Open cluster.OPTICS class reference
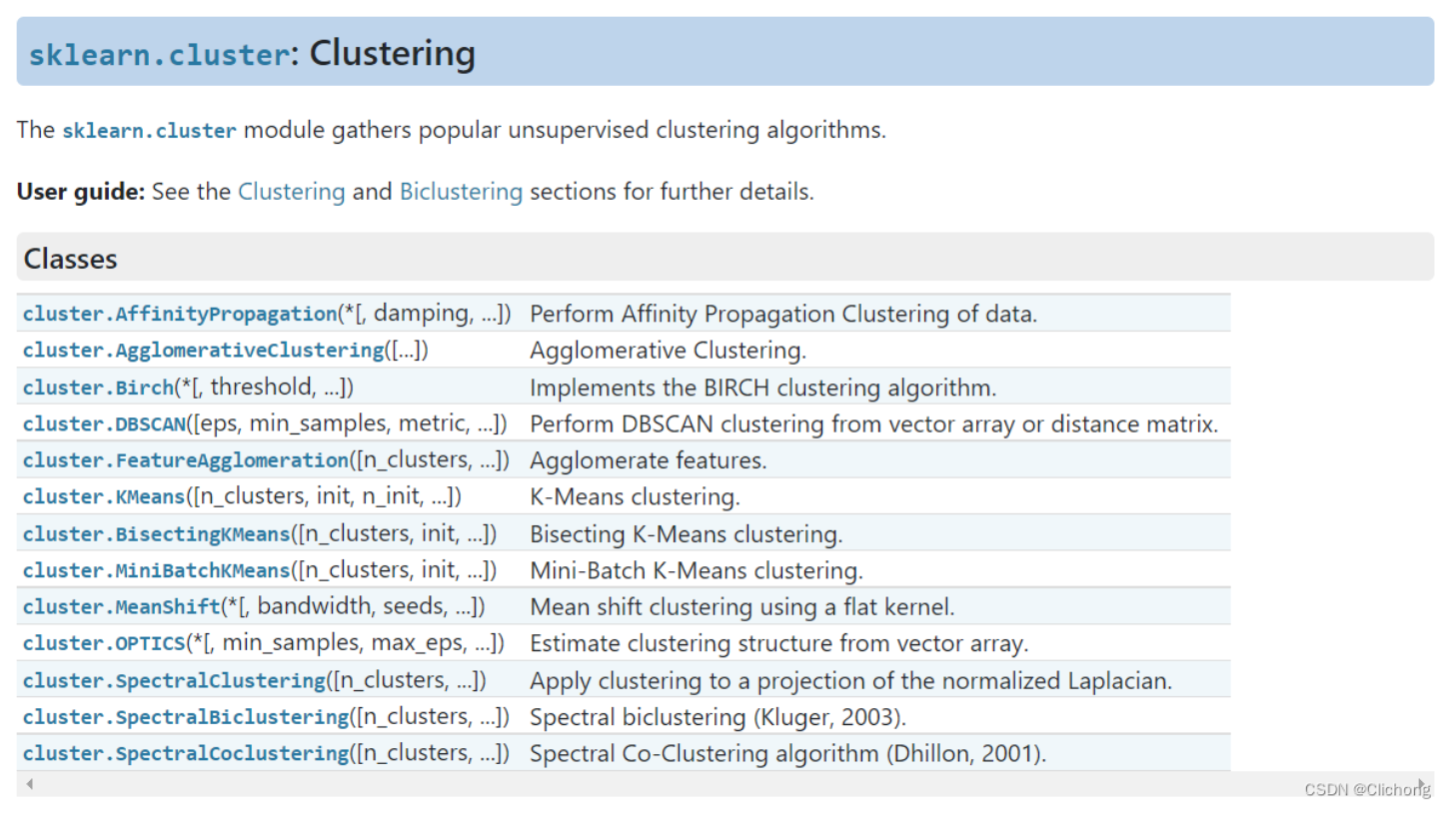The height and width of the screenshot is (825, 1456). point(104,644)
